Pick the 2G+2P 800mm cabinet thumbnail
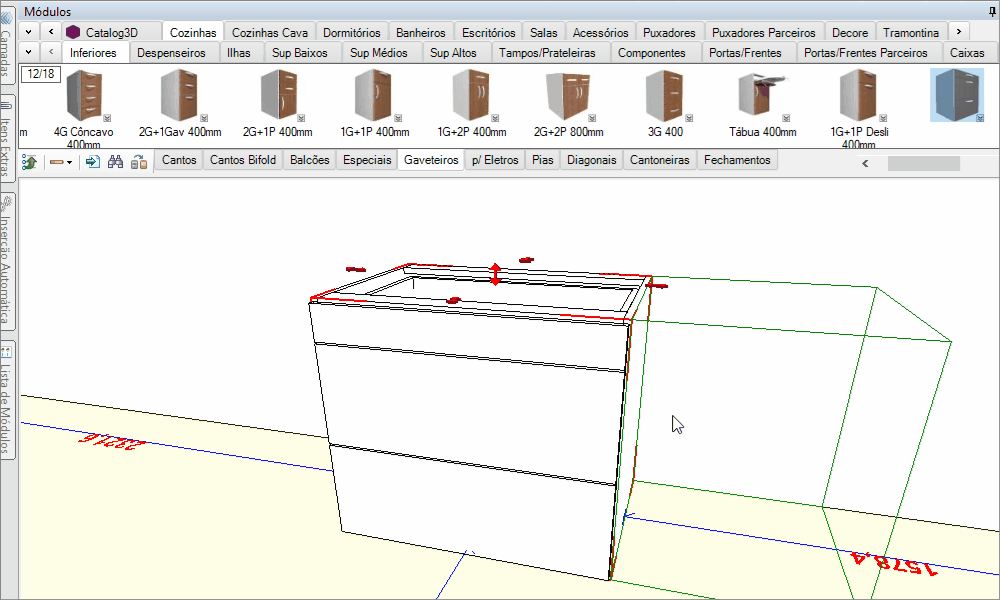Screen dimensions: 1000x600 coord(570,96)
